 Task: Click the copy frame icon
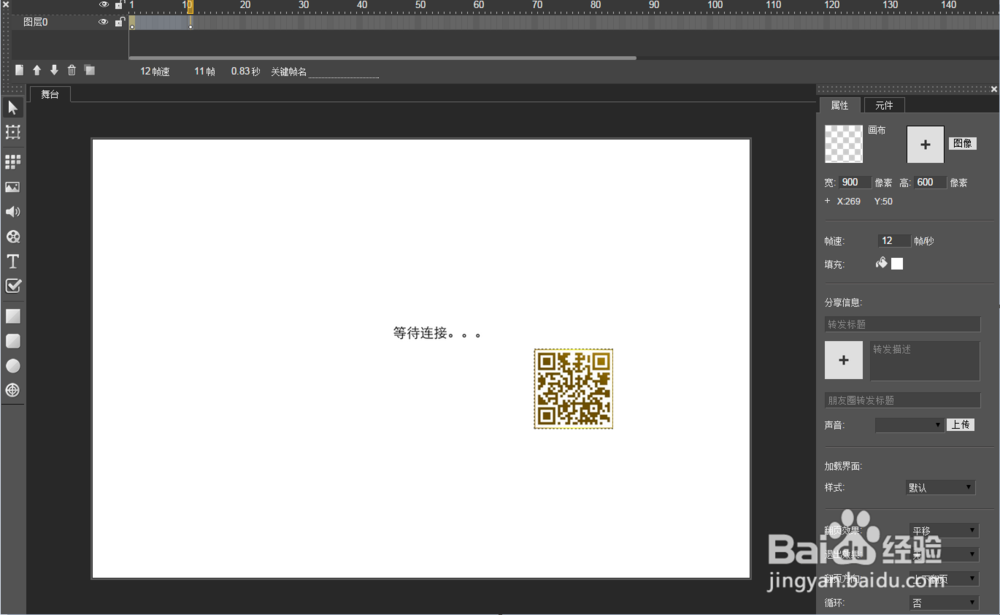click(89, 69)
